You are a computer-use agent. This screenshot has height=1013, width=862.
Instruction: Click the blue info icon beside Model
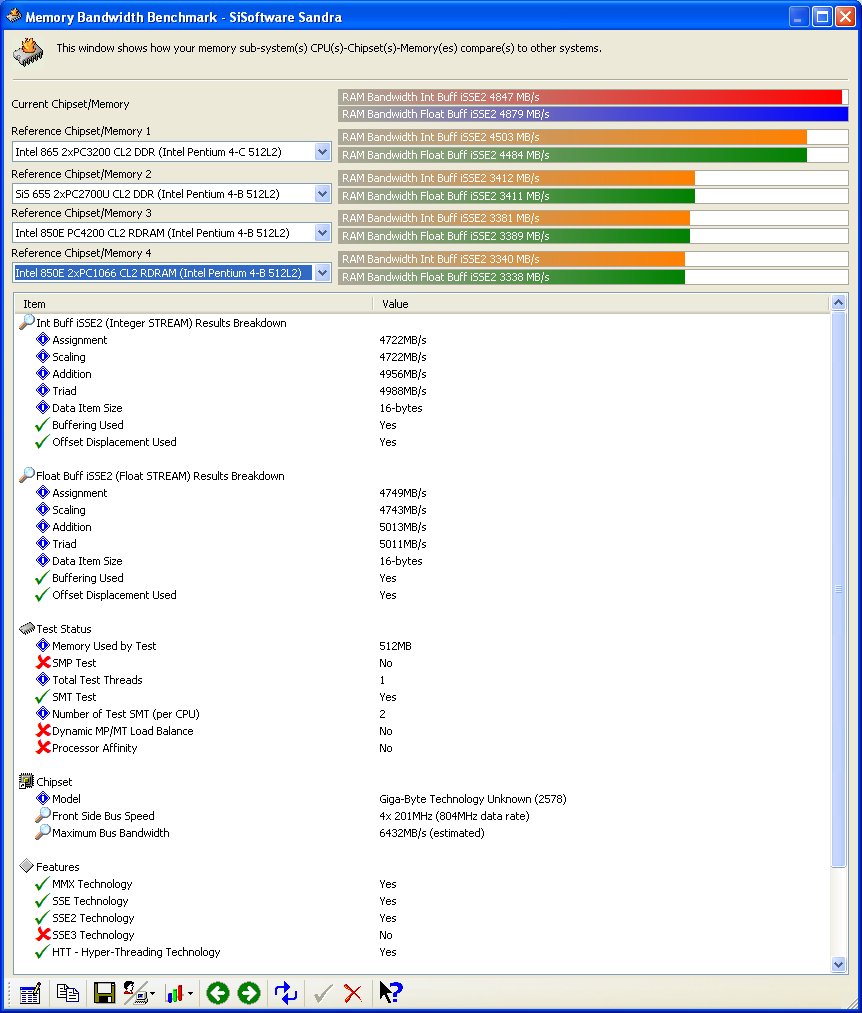(x=43, y=798)
